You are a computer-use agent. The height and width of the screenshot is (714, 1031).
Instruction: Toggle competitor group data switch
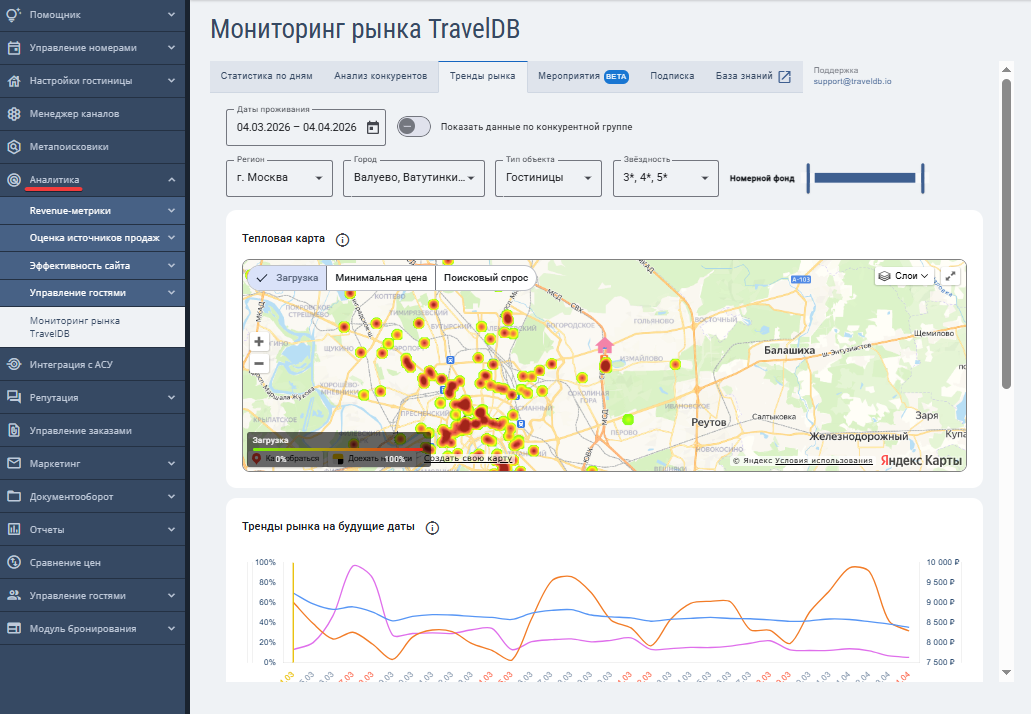(x=414, y=127)
